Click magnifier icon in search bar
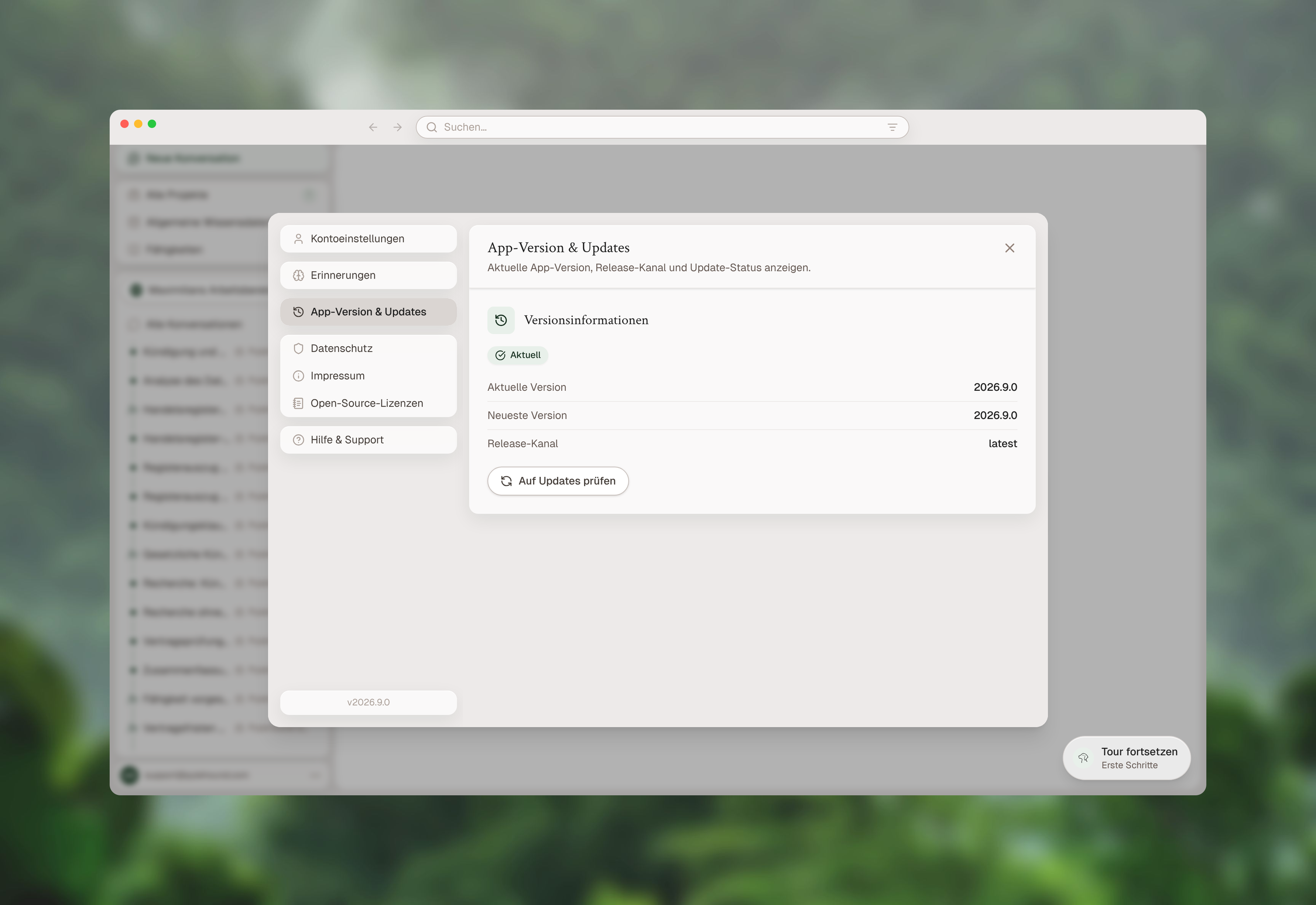 [432, 127]
